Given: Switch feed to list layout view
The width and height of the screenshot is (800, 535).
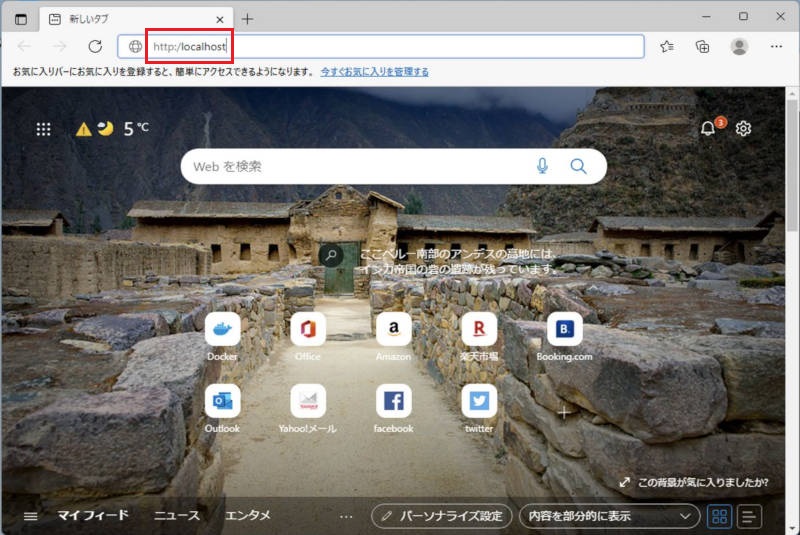Looking at the screenshot, I should pyautogui.click(x=749, y=516).
